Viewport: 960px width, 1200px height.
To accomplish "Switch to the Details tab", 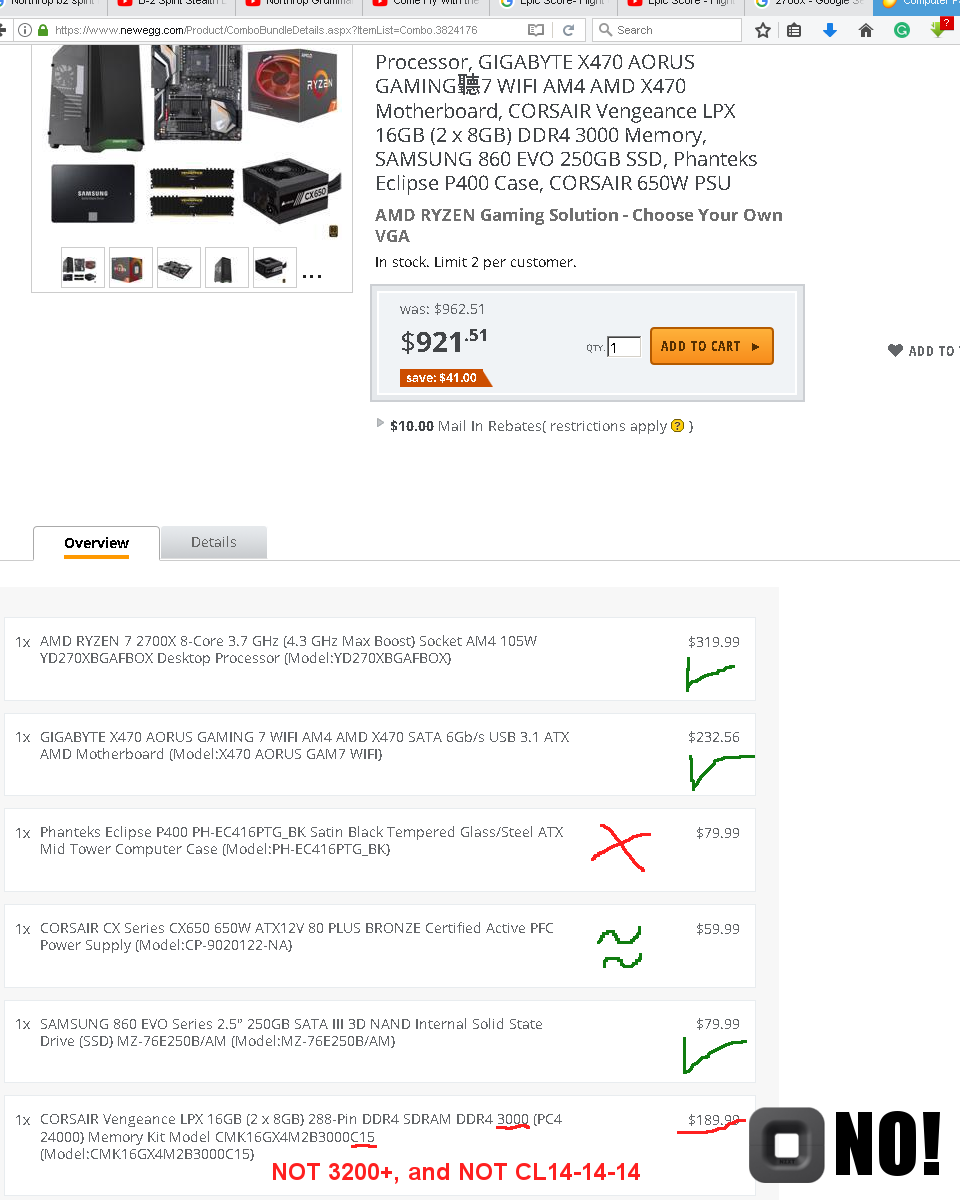I will tap(214, 542).
